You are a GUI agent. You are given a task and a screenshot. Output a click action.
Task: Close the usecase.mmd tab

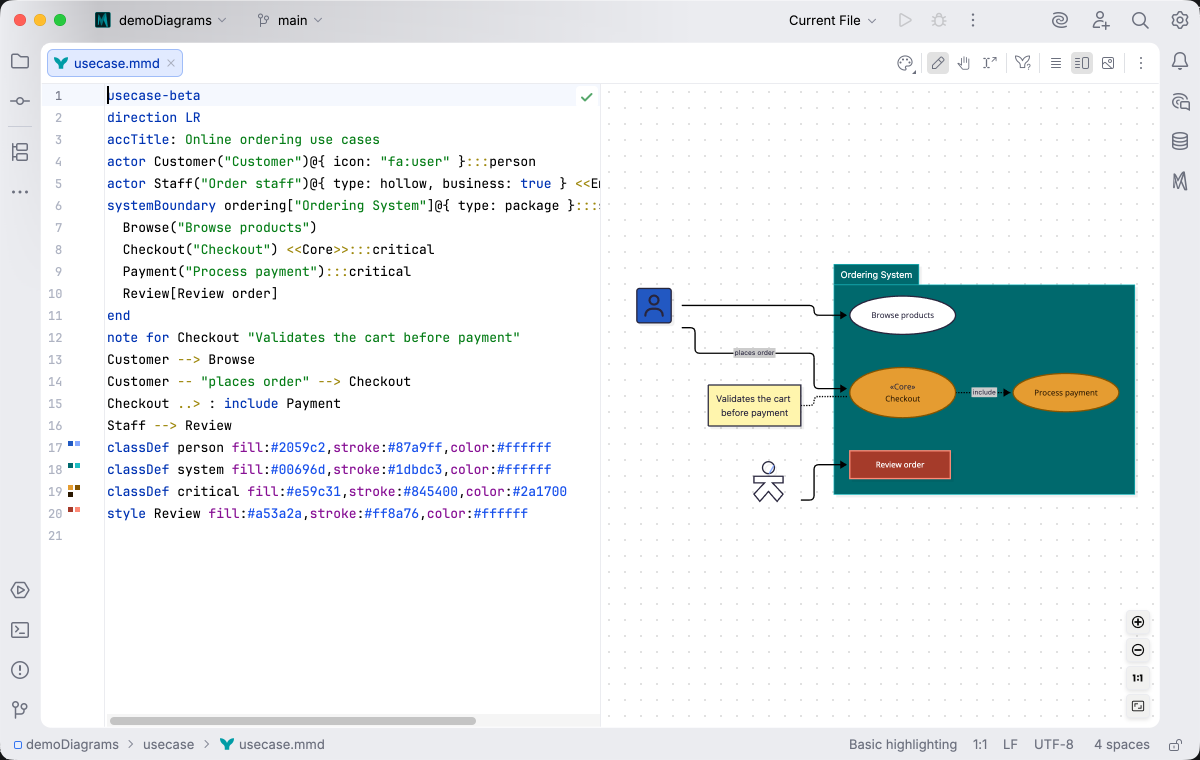tap(171, 63)
